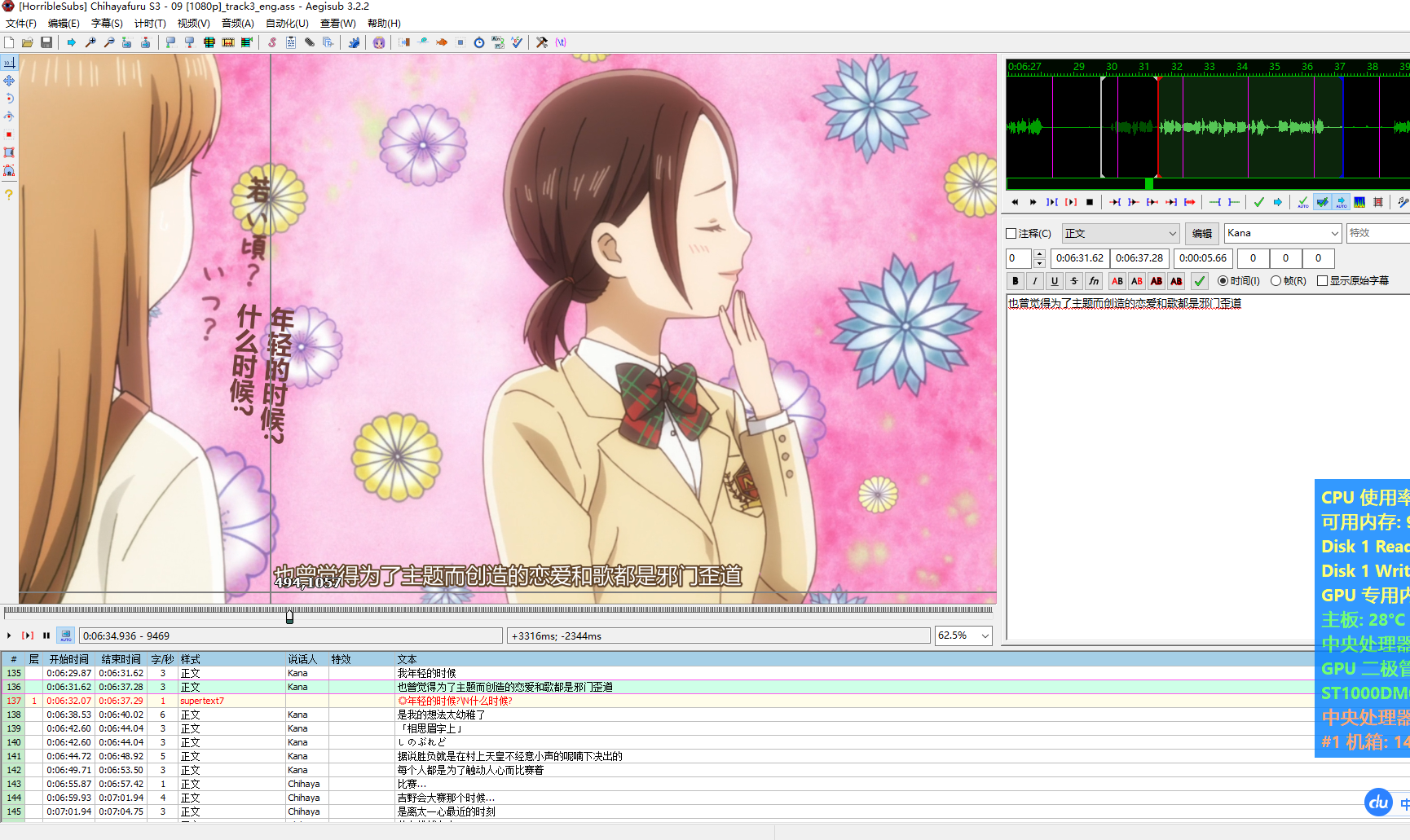Select the vector clip tool
The height and width of the screenshot is (840, 1410).
click(9, 170)
